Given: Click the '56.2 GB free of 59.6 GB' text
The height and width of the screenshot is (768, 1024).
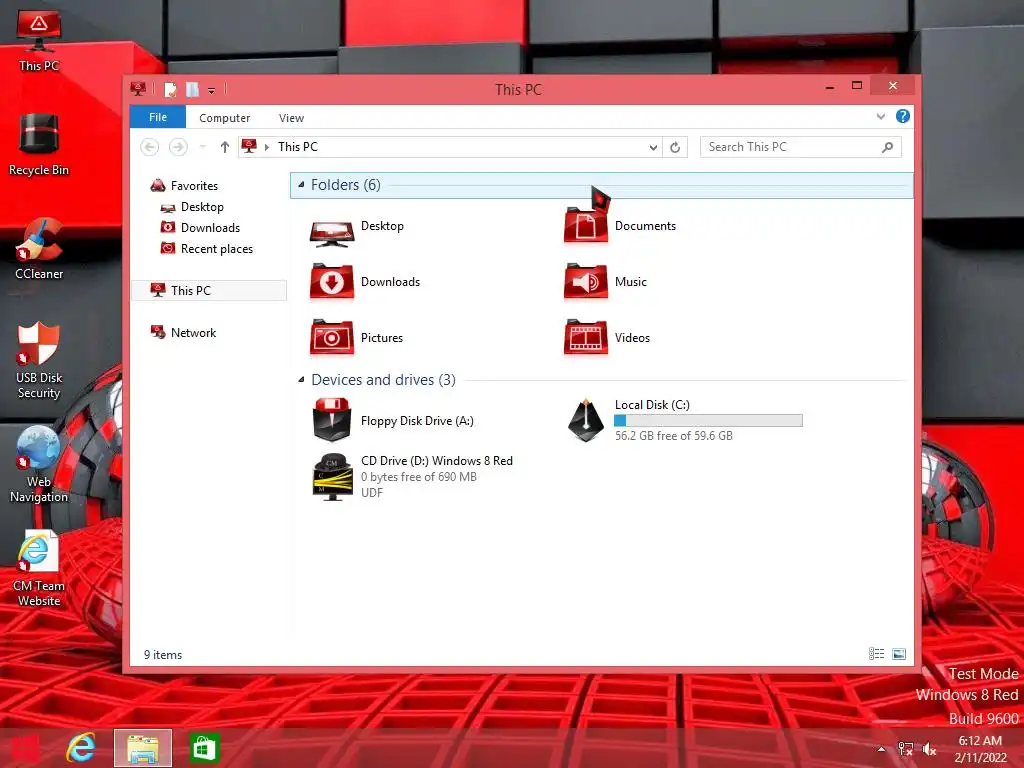Looking at the screenshot, I should (673, 436).
